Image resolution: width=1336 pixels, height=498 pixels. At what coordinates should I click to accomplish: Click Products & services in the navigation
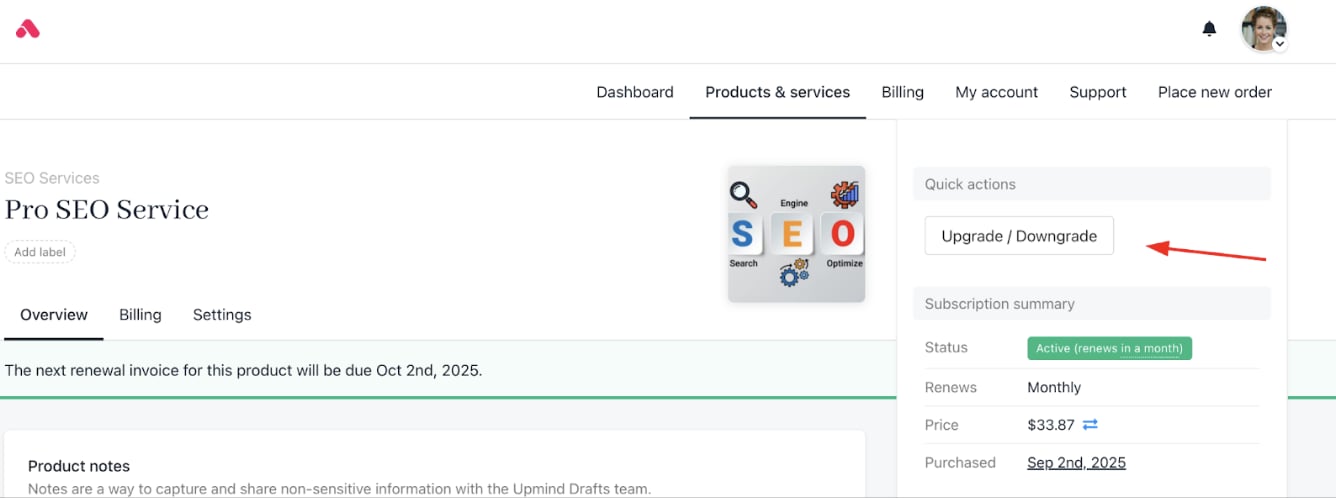coord(778,92)
